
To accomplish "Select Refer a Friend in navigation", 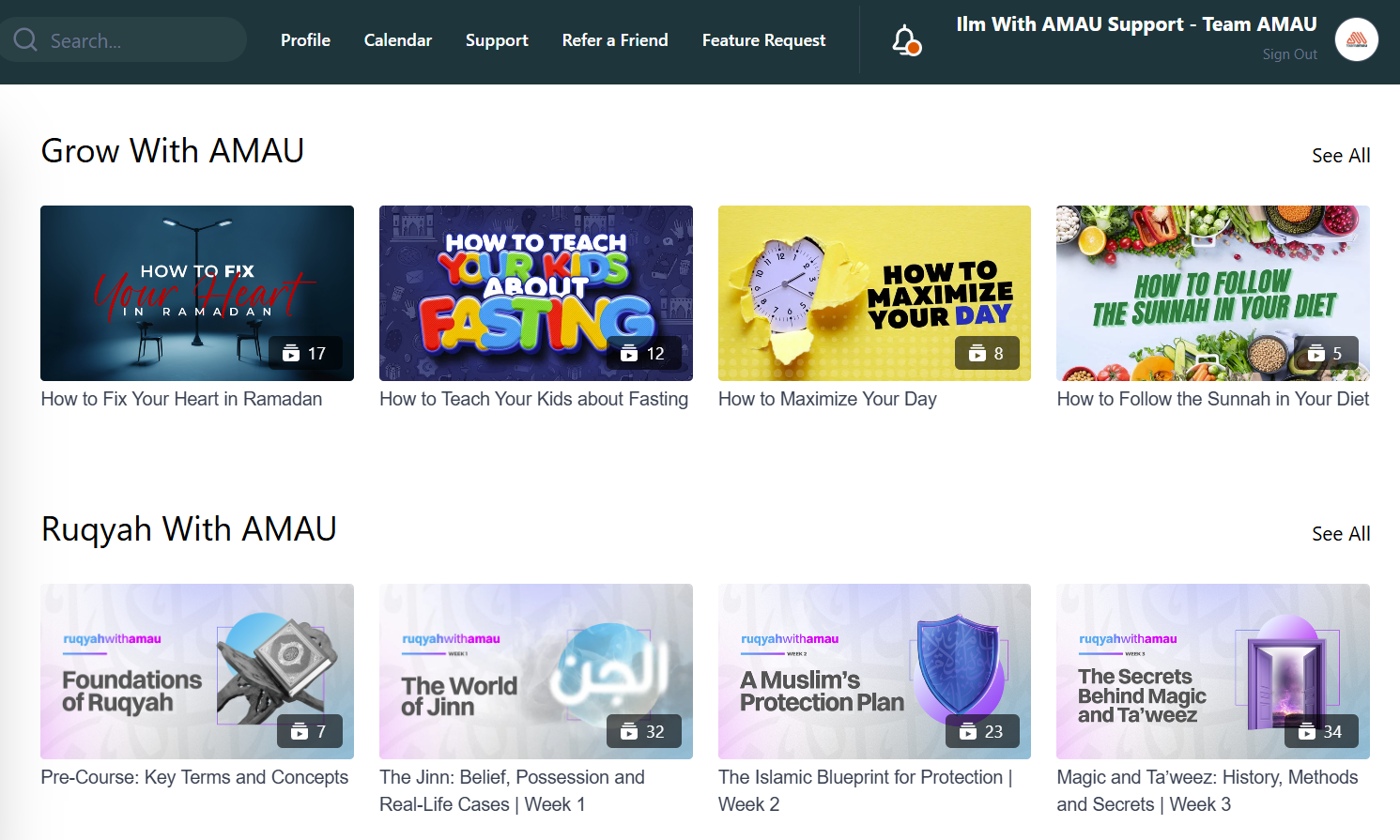I will (615, 40).
